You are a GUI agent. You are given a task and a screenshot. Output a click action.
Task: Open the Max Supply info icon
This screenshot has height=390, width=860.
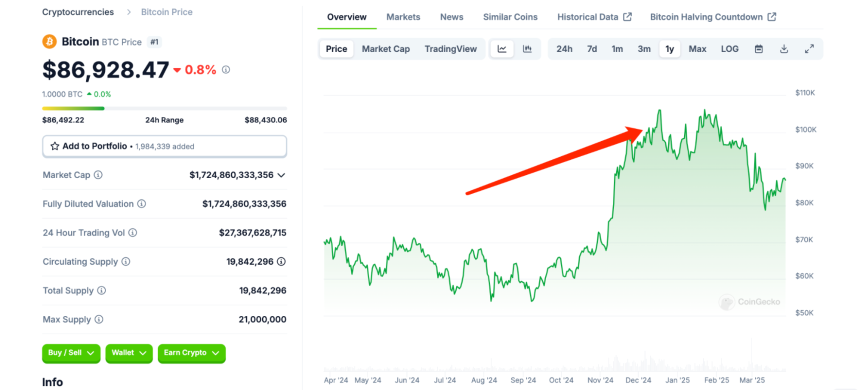point(99,319)
